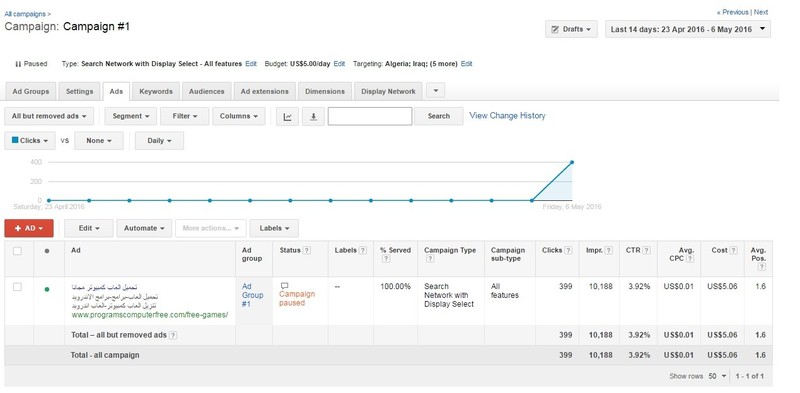Open the Daily granularity dropdown
This screenshot has height=393, width=800.
(x=159, y=141)
